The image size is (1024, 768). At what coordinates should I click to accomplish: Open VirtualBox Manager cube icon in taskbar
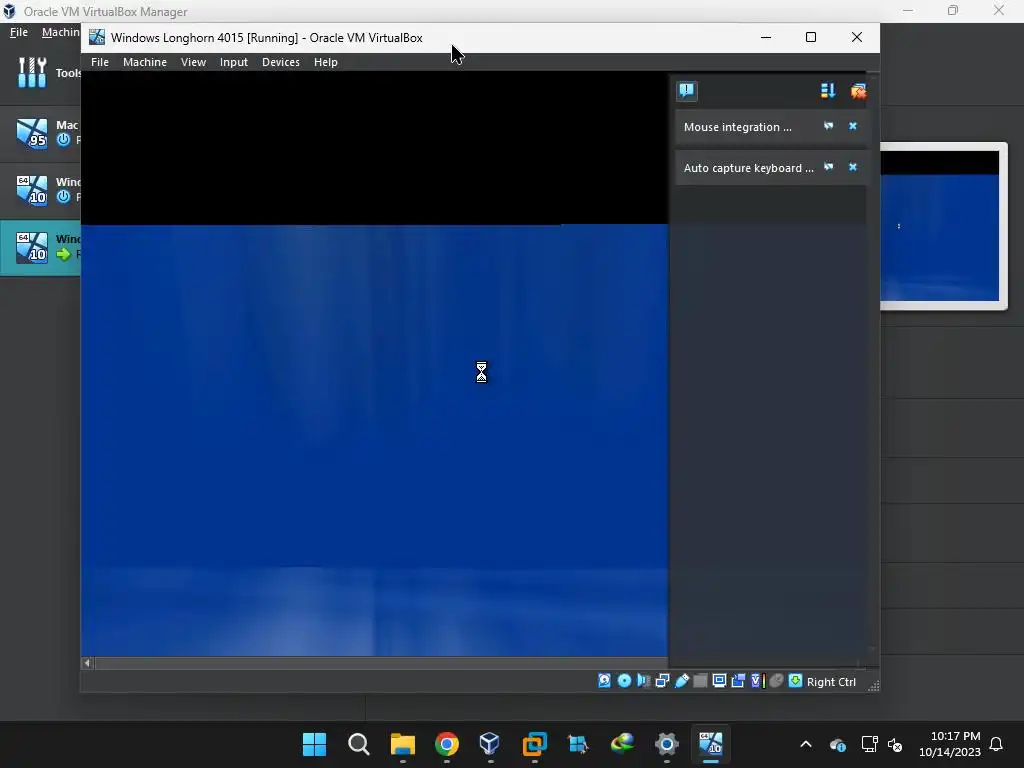(x=490, y=744)
